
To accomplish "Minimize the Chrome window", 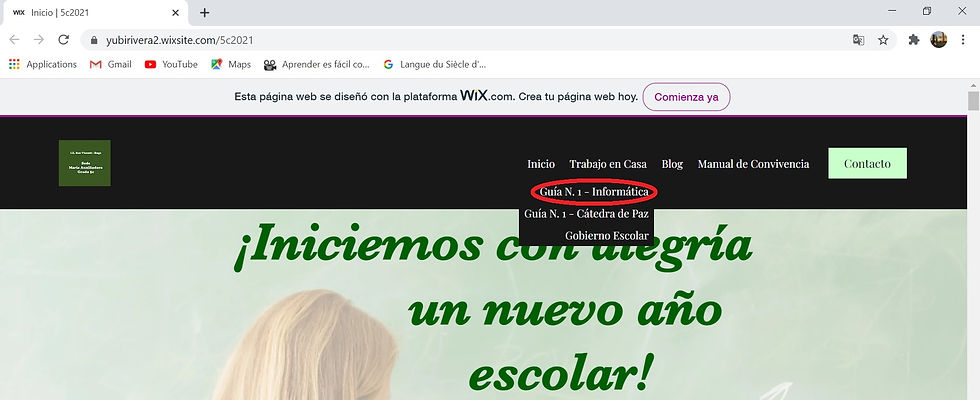I will [x=892, y=11].
